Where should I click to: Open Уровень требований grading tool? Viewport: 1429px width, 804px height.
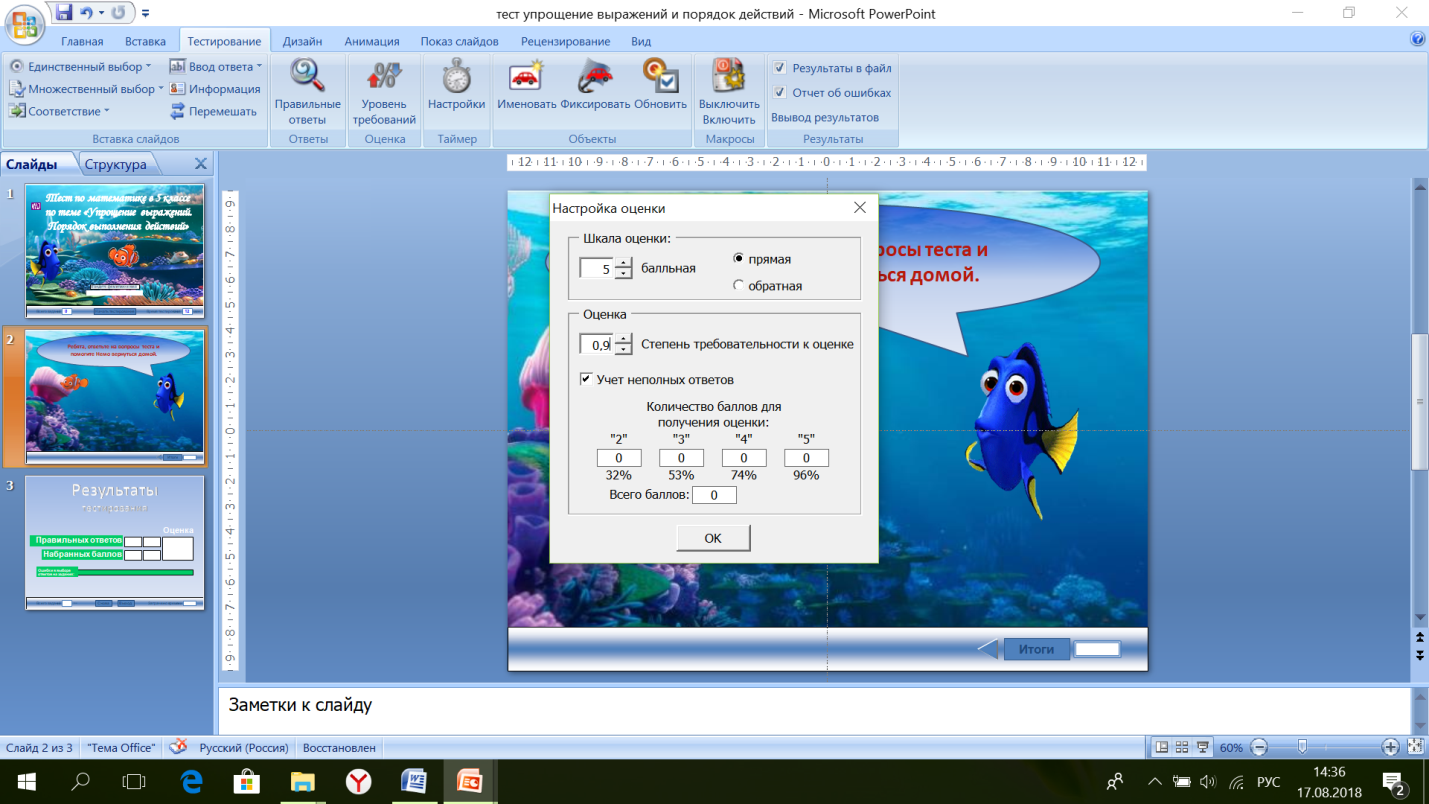(384, 92)
